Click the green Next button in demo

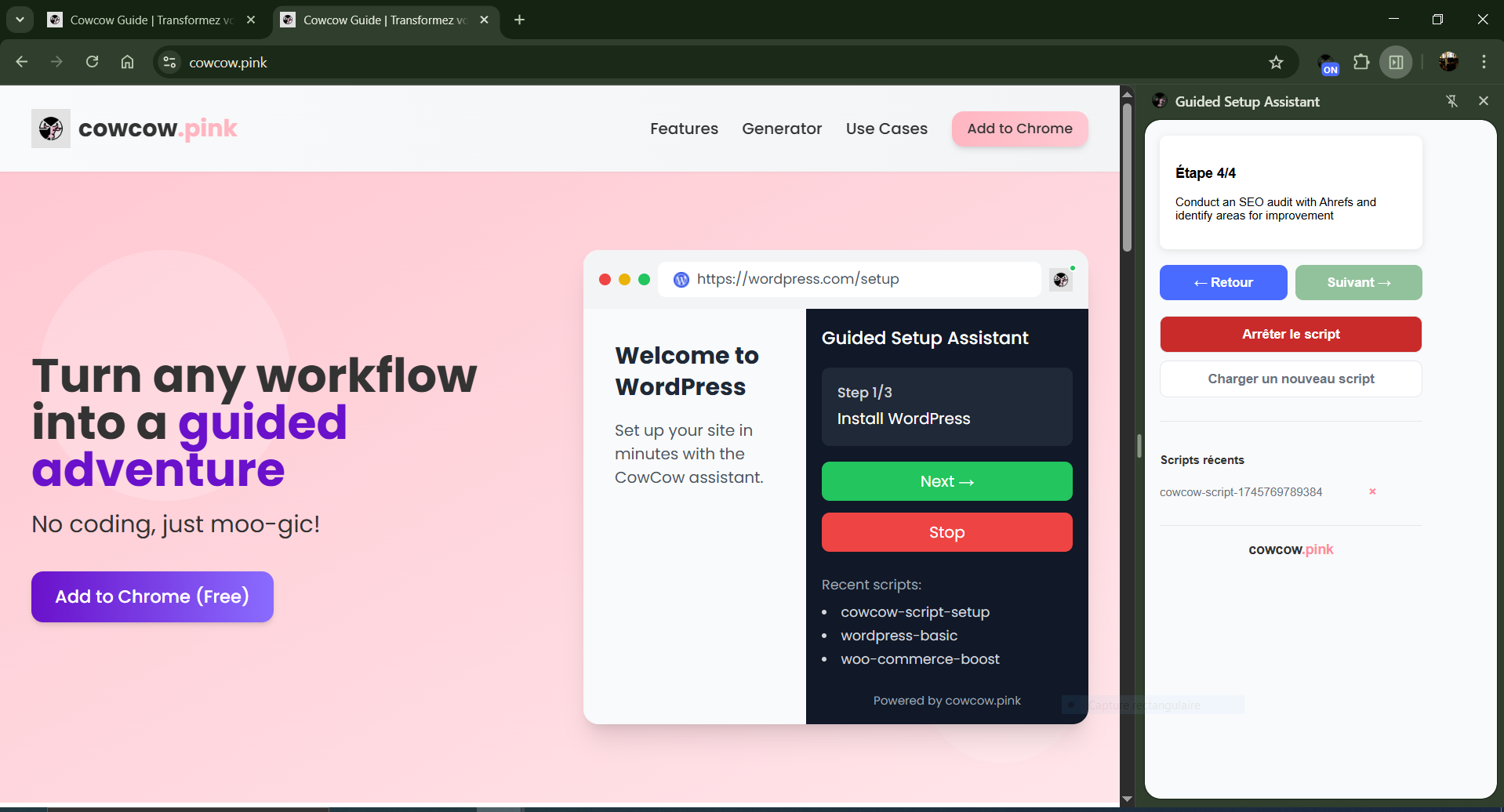coord(946,481)
